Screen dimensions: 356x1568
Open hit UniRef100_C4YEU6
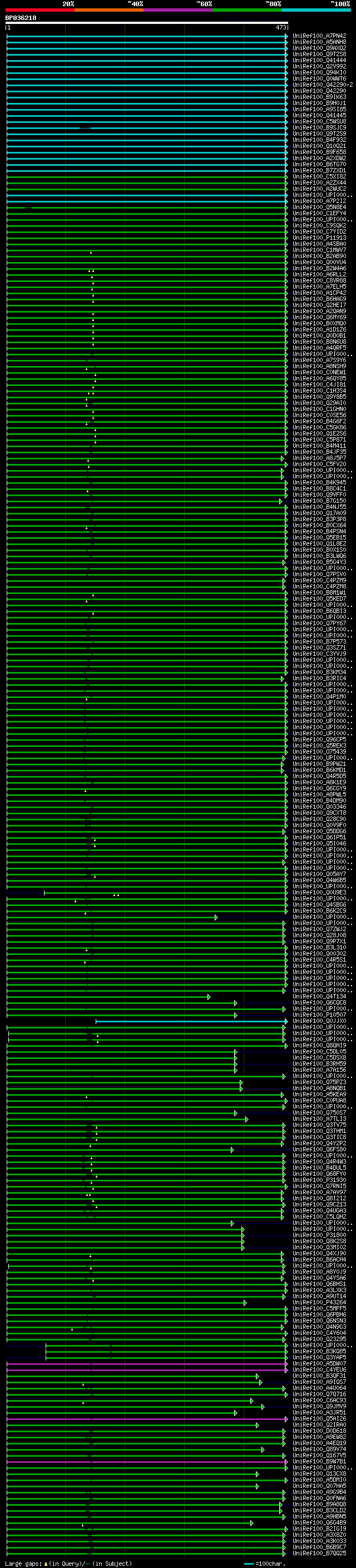(x=319, y=1370)
